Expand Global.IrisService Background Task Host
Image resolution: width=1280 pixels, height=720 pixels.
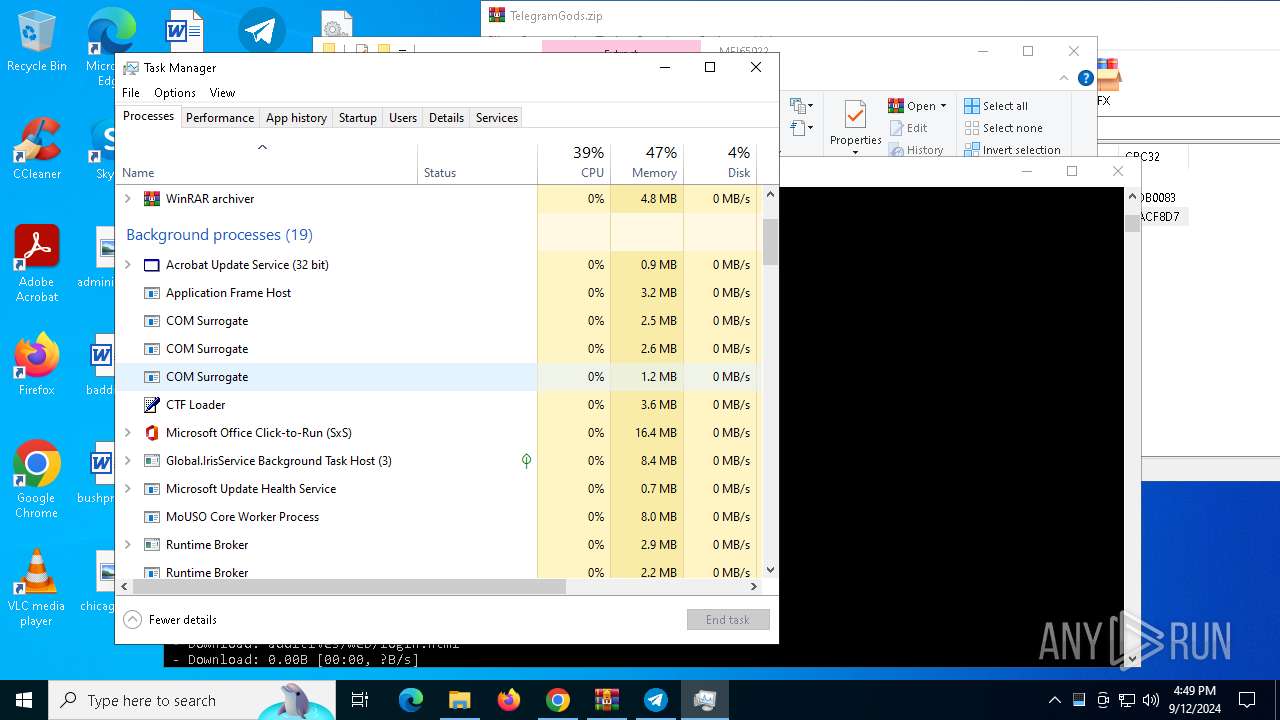(127, 461)
